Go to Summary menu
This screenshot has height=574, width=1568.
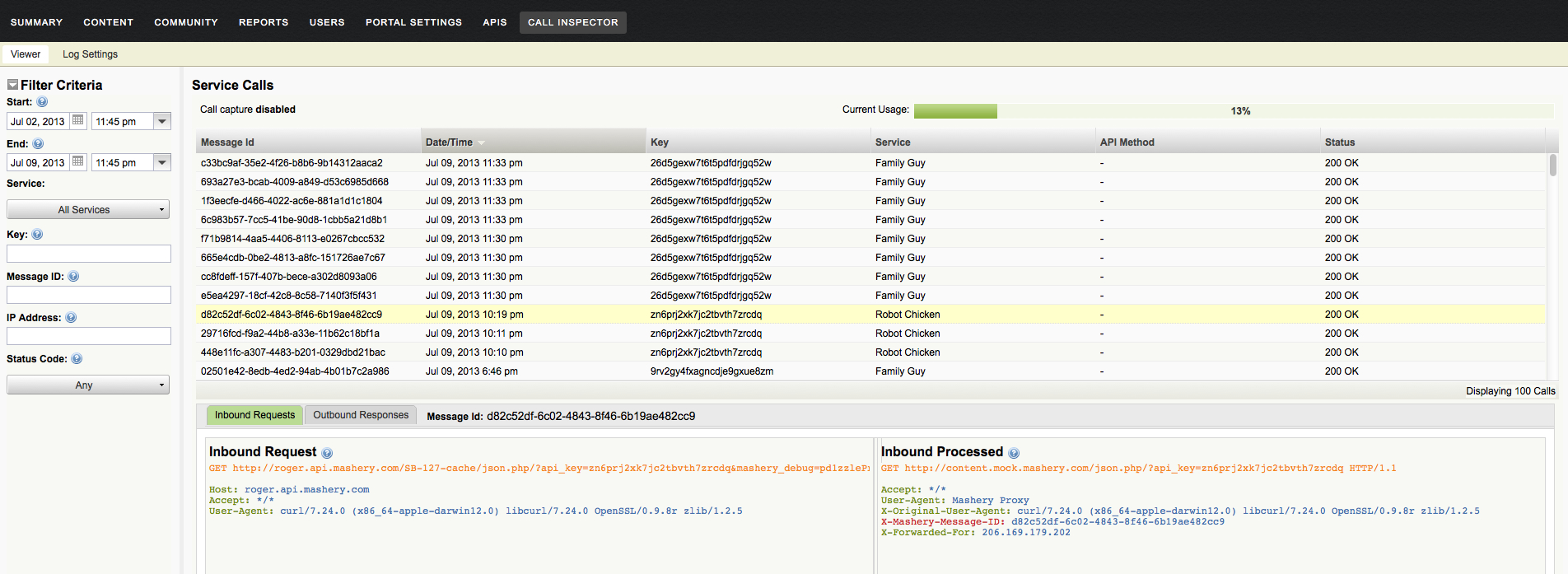(x=36, y=22)
